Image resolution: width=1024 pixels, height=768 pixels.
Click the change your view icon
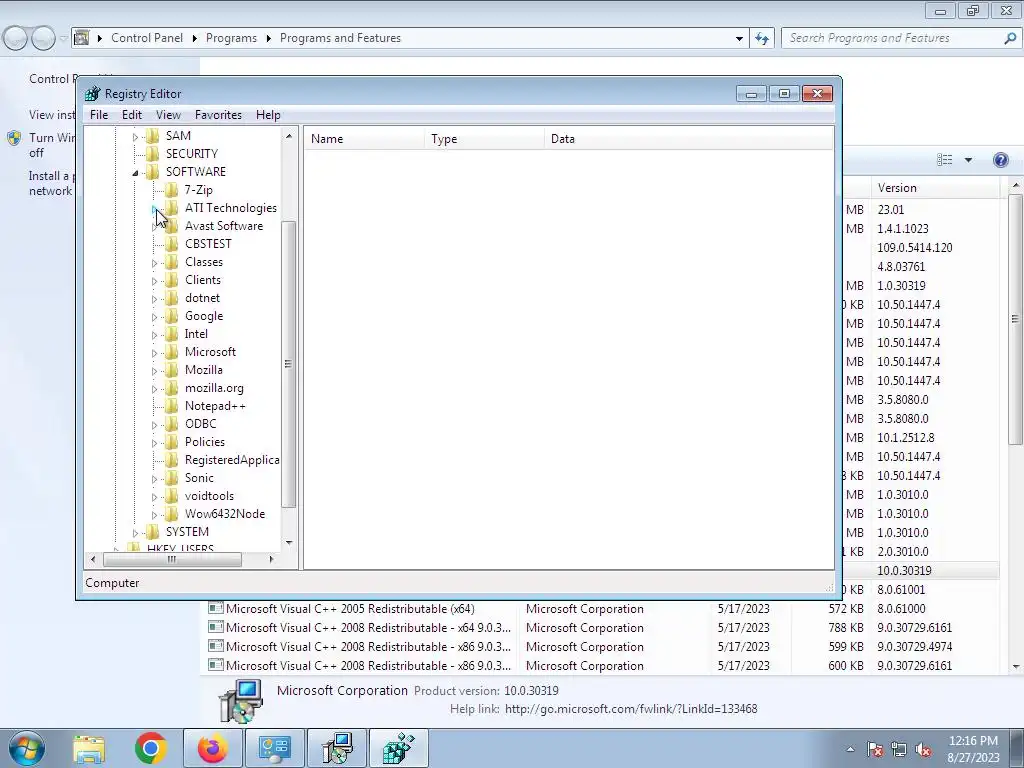(944, 160)
